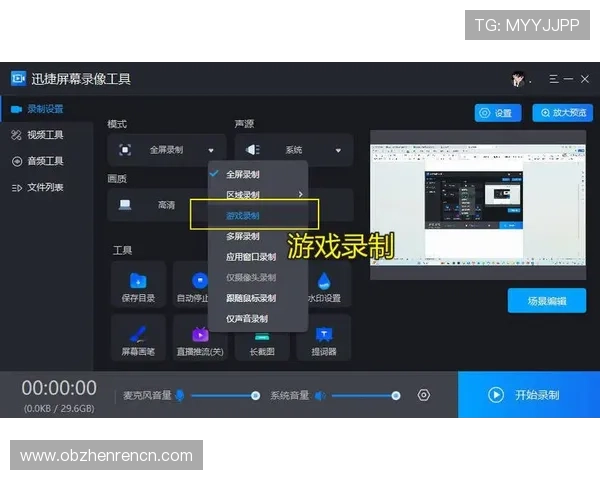The width and height of the screenshot is (600, 480).
Task: Click the 设置 settings button
Action: 498,113
